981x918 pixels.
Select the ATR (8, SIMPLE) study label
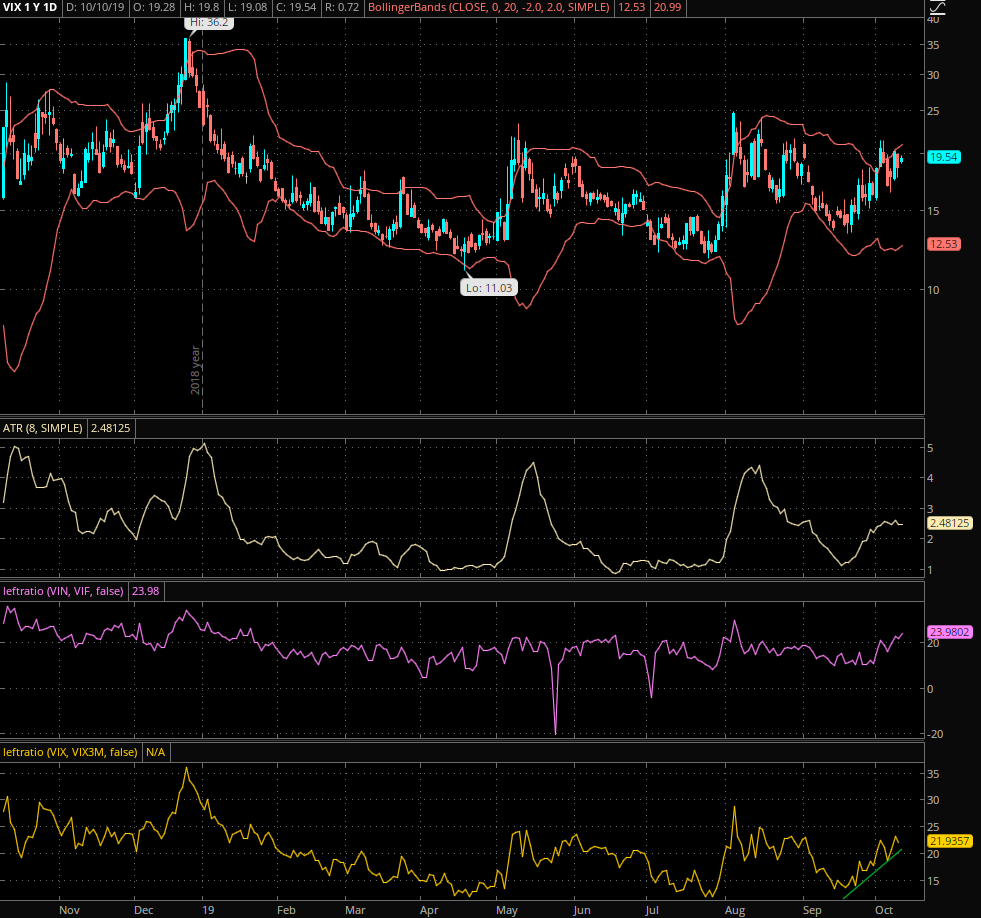pyautogui.click(x=44, y=428)
